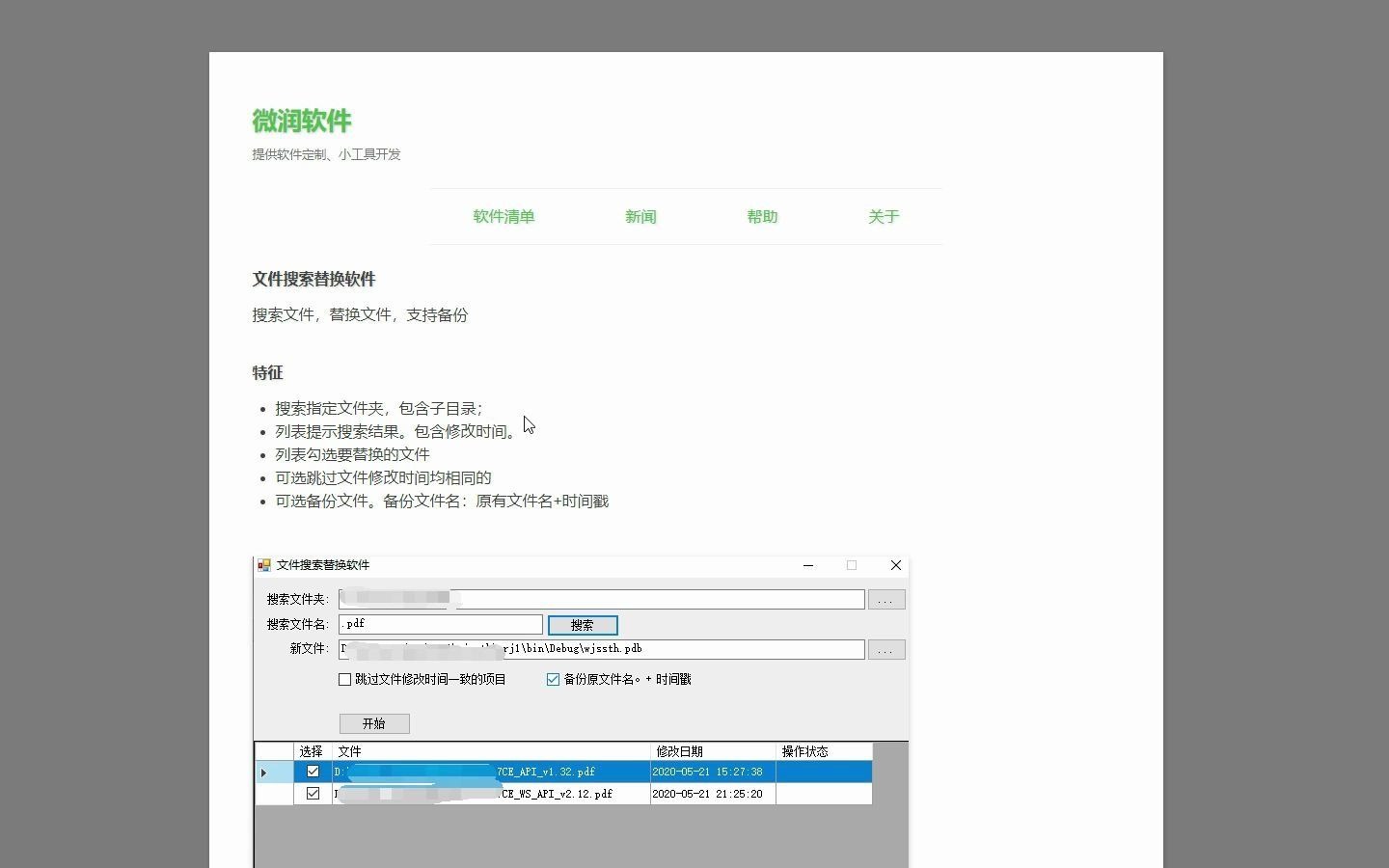Click the 微润软件 site title

(x=302, y=121)
